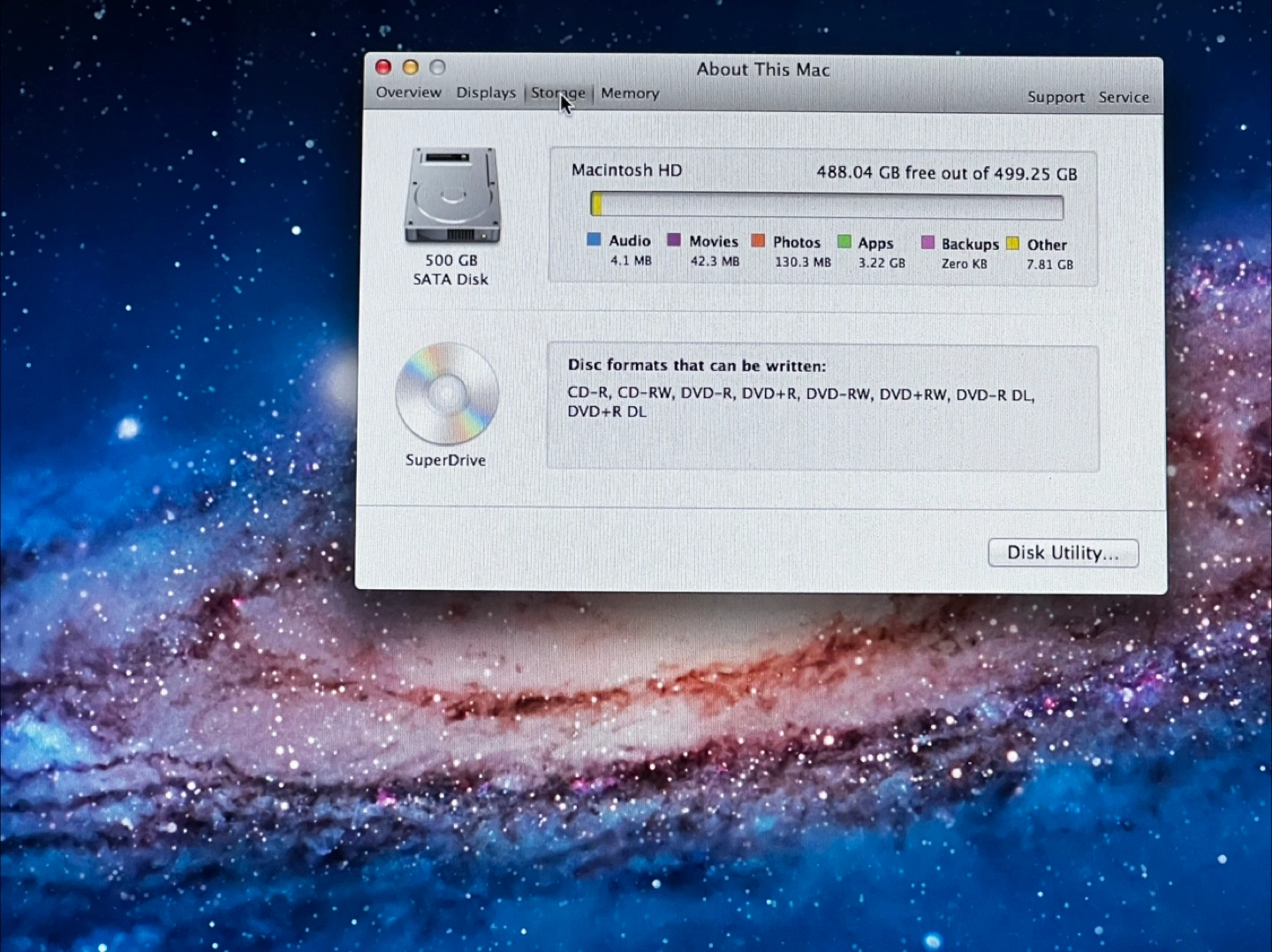Click the Macintosh HD storage usage bar
The image size is (1272, 952).
coord(827,206)
